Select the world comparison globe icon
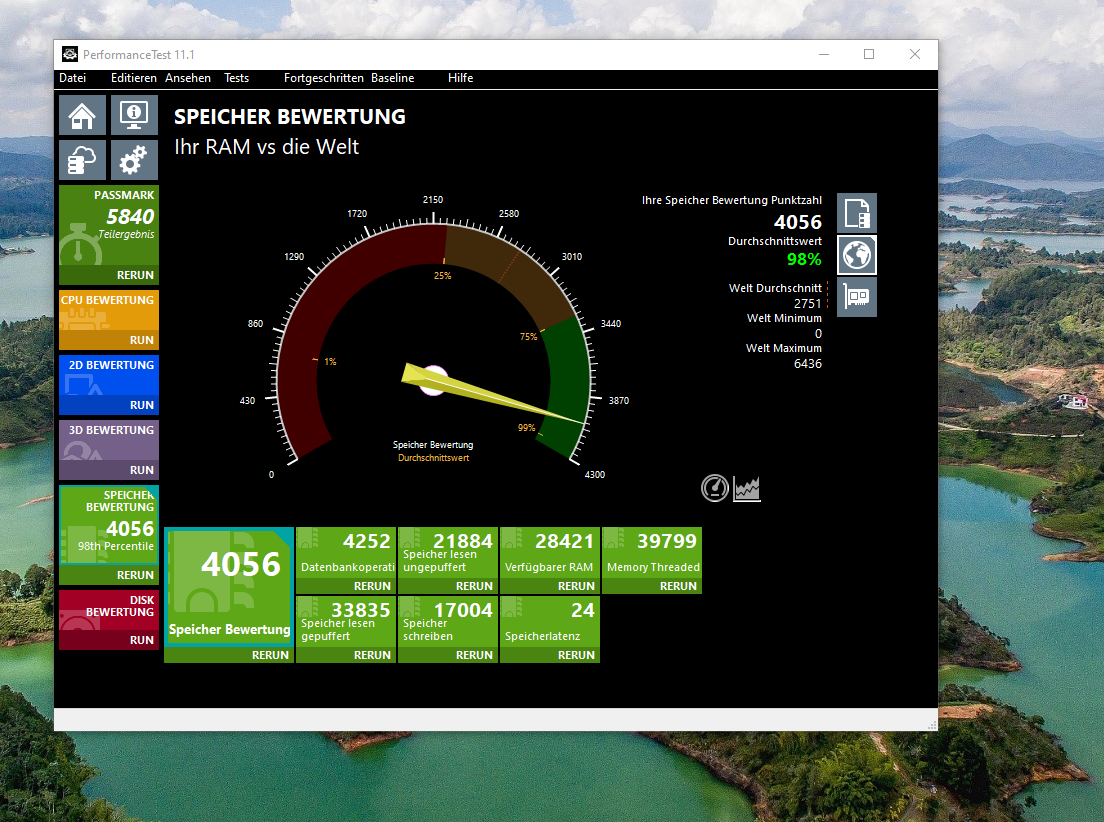The image size is (1104, 822). (857, 254)
